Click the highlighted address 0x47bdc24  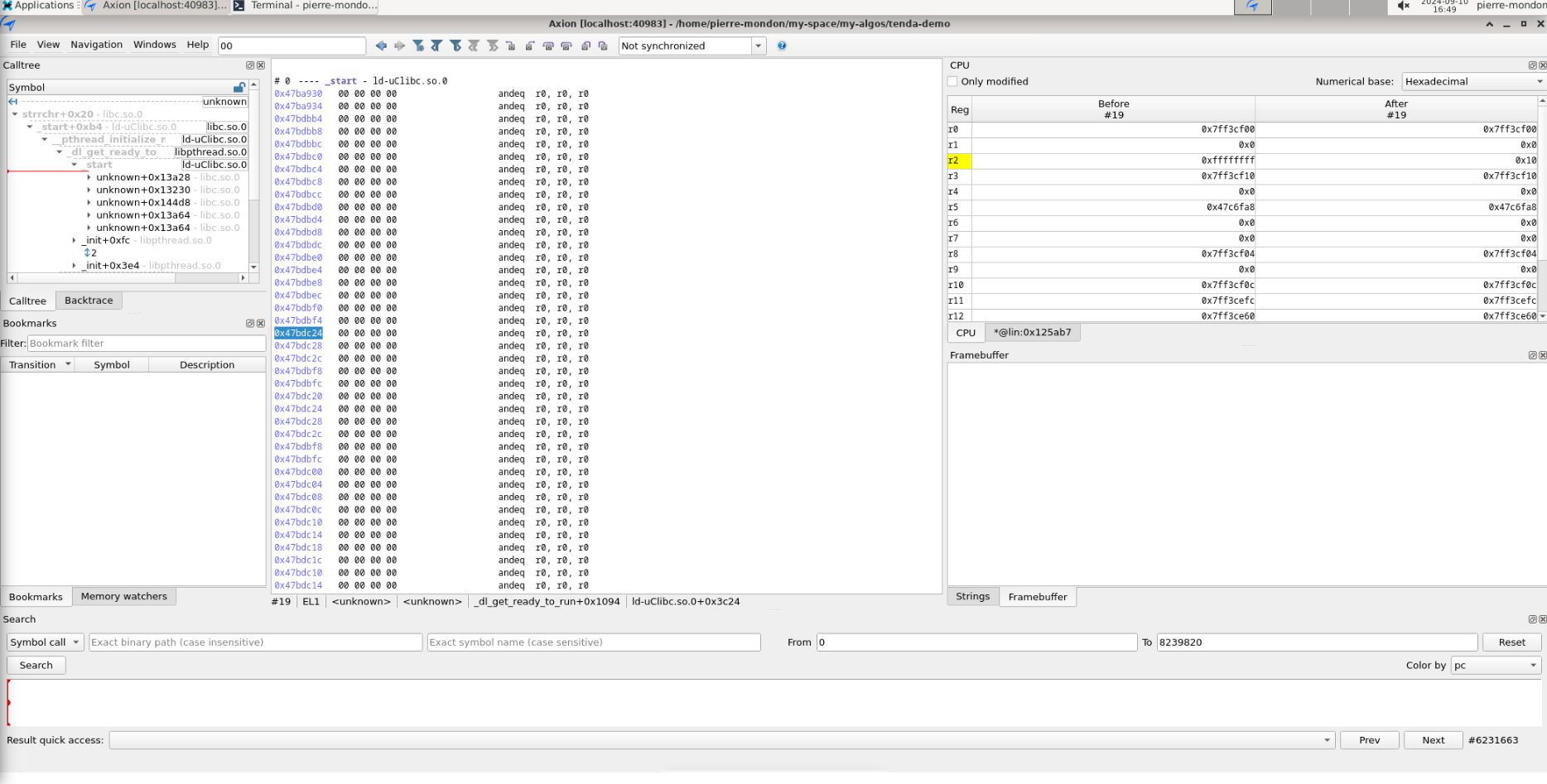click(x=298, y=334)
